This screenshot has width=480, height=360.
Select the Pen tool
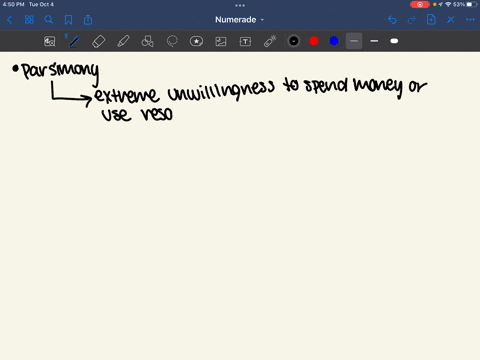(x=74, y=41)
